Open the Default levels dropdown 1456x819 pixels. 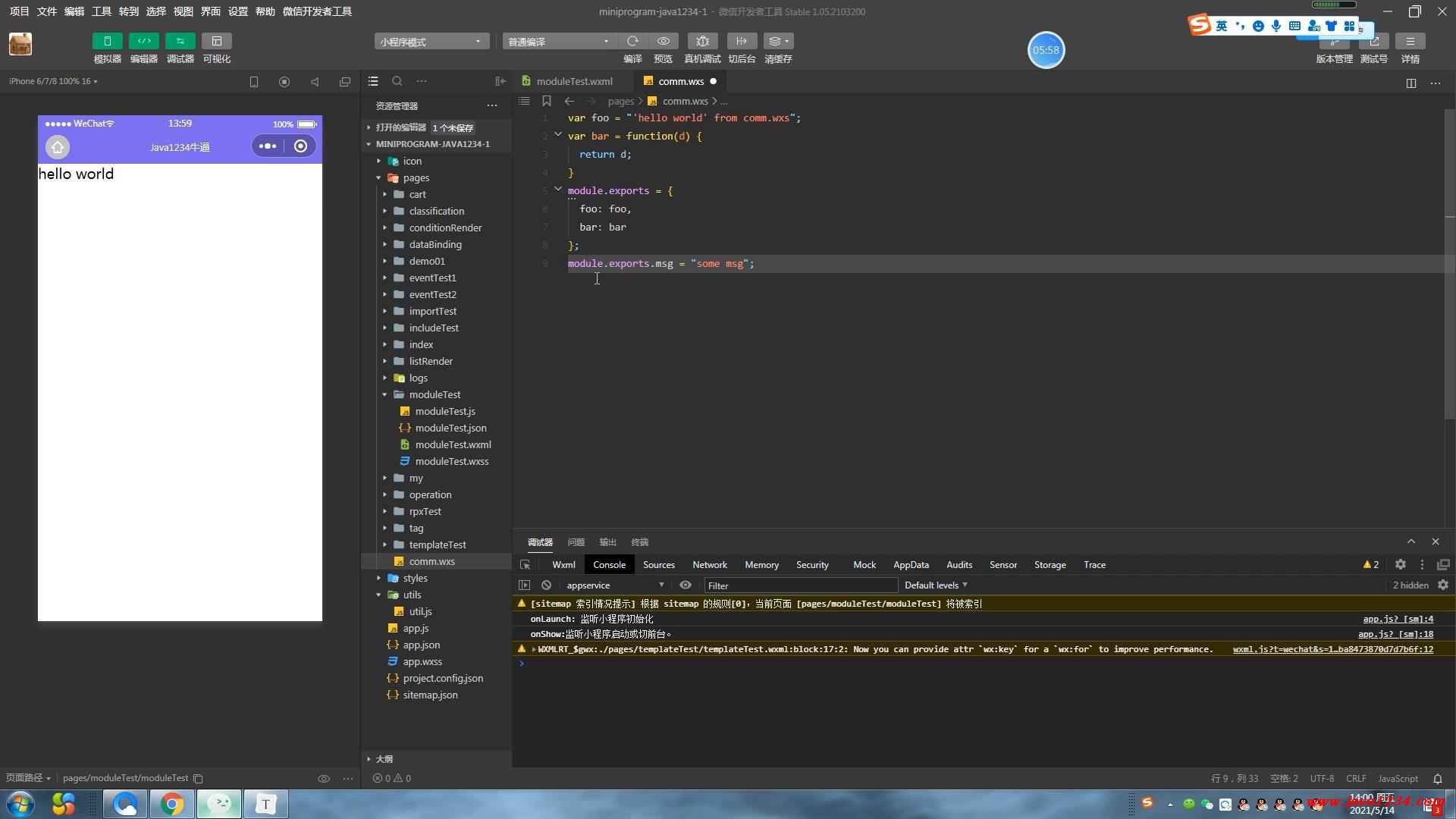coord(936,585)
